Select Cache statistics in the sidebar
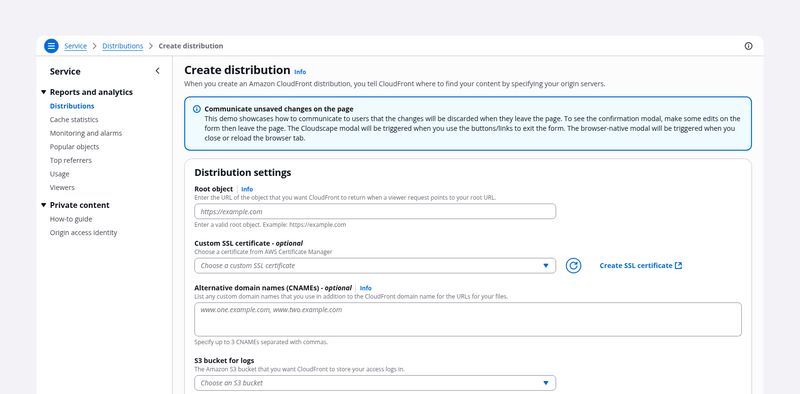The image size is (800, 394). [x=74, y=119]
